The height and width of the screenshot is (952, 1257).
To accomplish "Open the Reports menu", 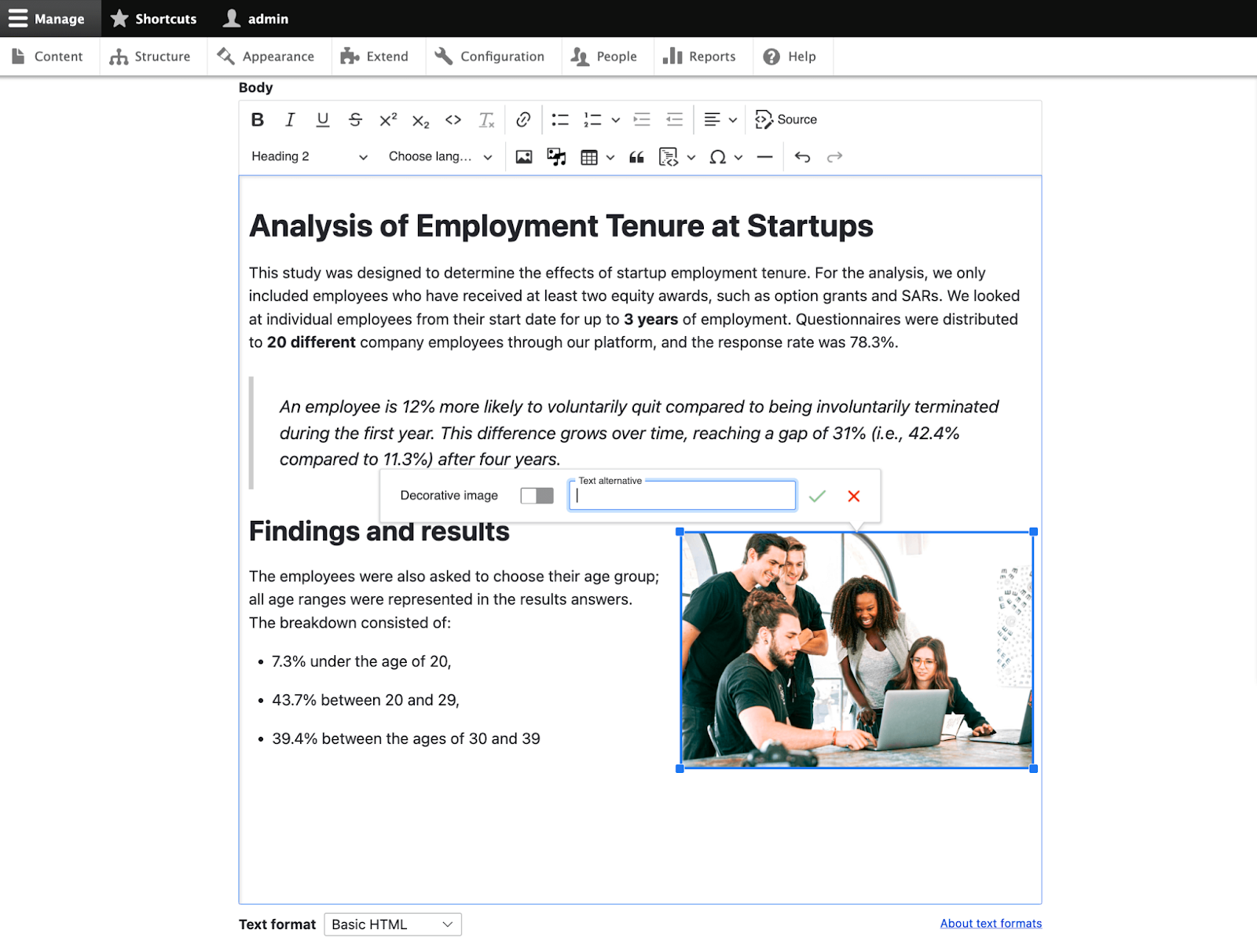I will (702, 56).
